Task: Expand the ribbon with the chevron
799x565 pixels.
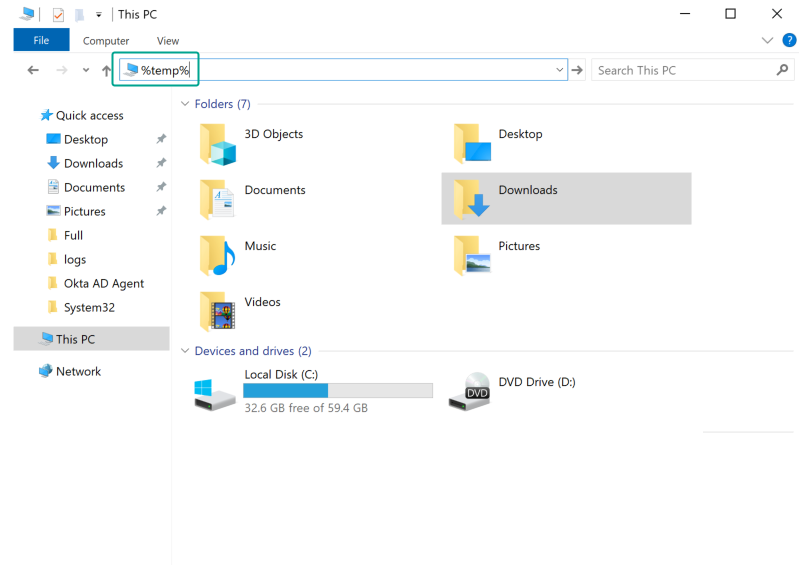Action: click(767, 41)
